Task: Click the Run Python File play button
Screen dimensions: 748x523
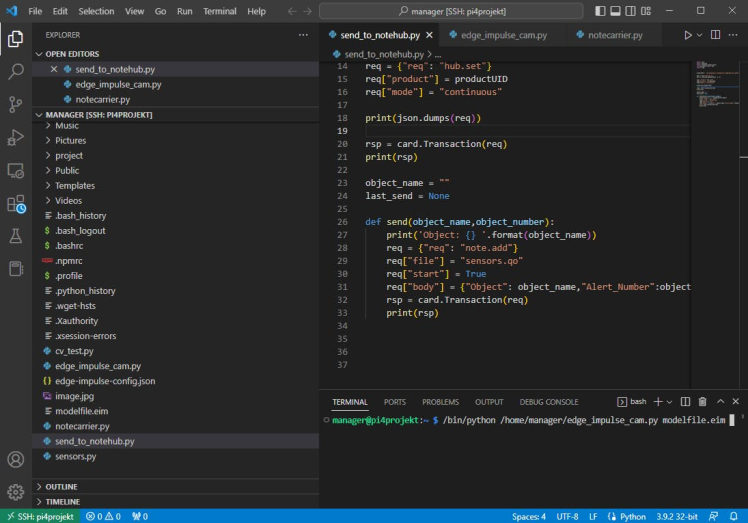Action: pyautogui.click(x=687, y=35)
